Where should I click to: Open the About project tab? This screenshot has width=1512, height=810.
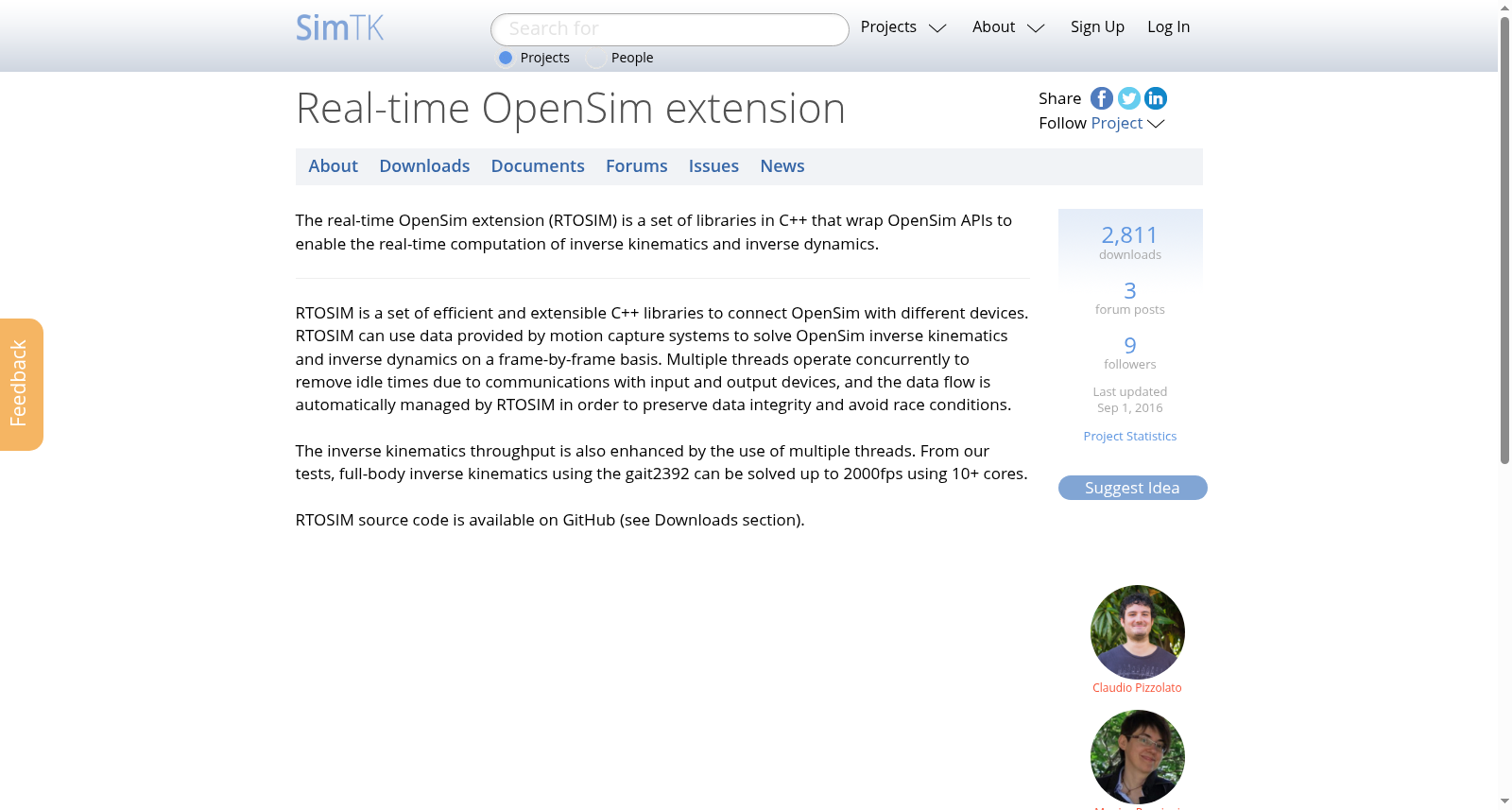click(333, 166)
